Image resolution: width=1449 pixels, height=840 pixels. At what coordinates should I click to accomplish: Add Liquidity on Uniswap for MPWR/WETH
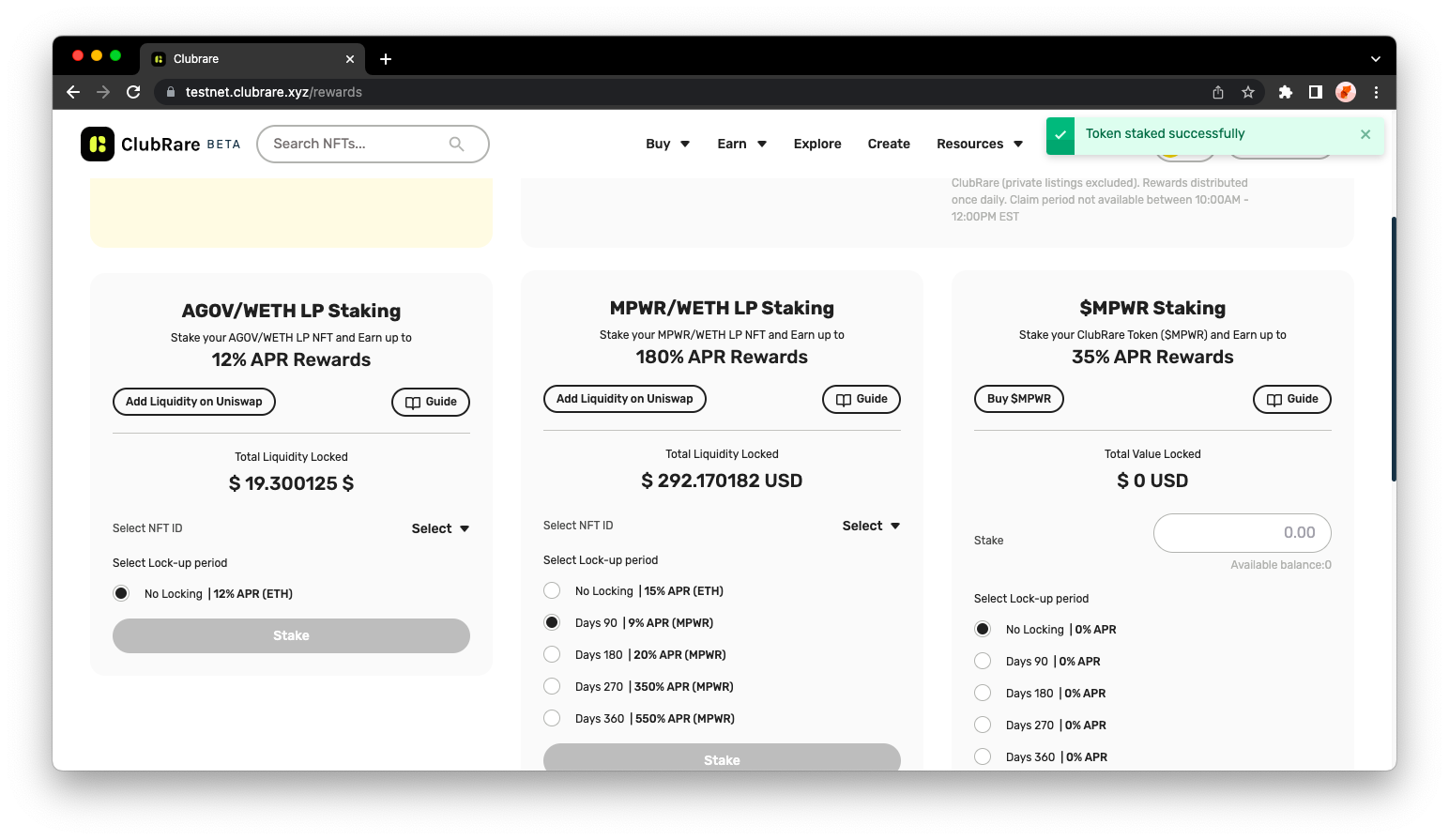click(625, 399)
